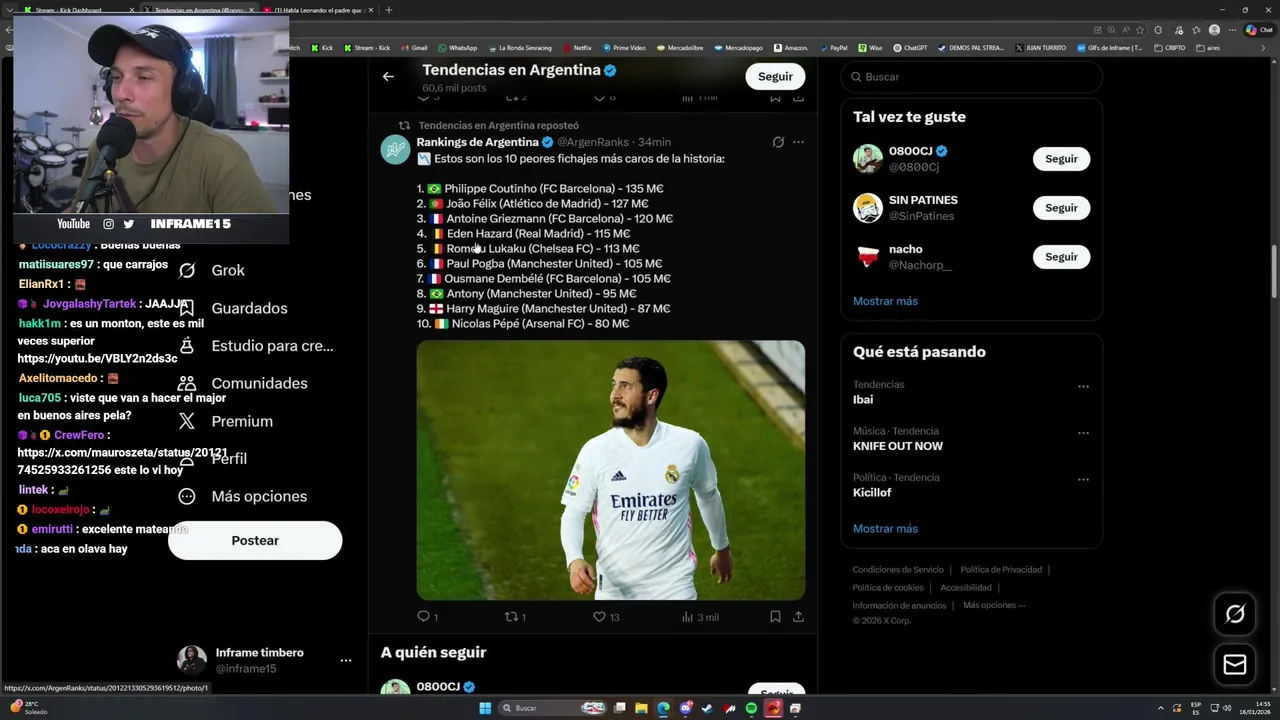Image resolution: width=1280 pixels, height=720 pixels.
Task: Open the Política de Privacidad link
Action: point(1001,570)
